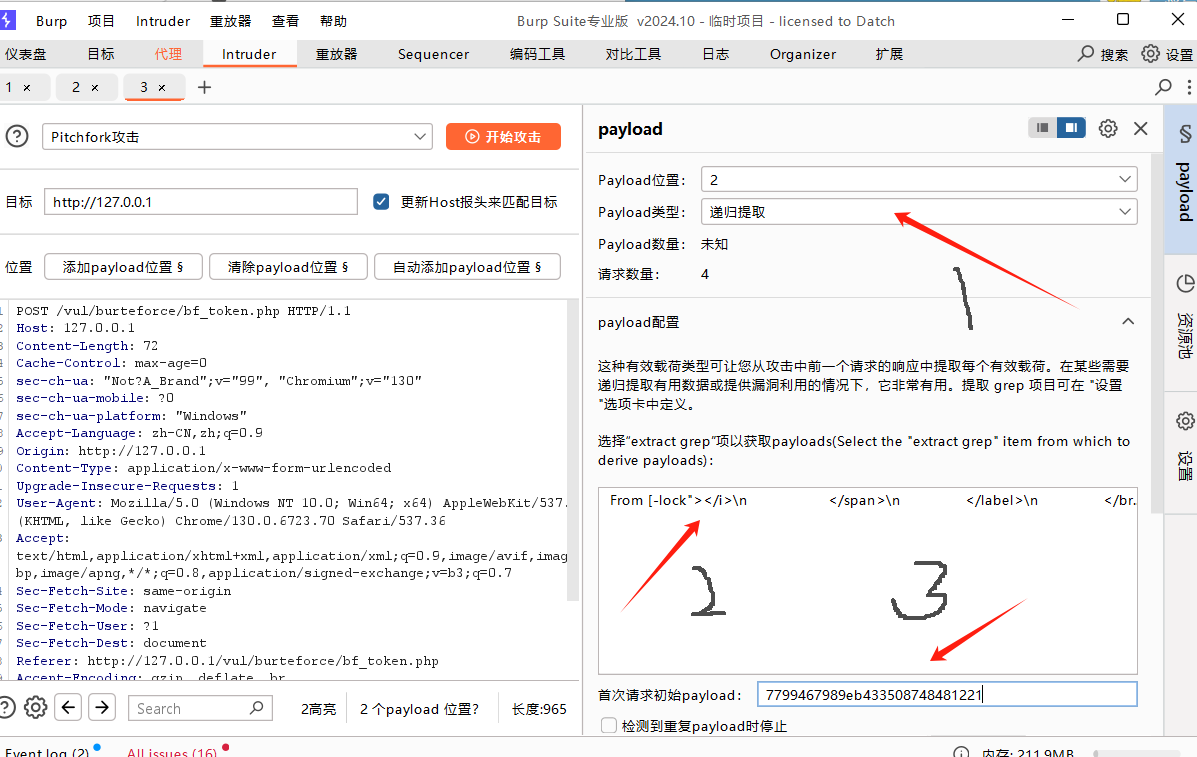Click the magnifier icon in the tab row

tap(1163, 87)
